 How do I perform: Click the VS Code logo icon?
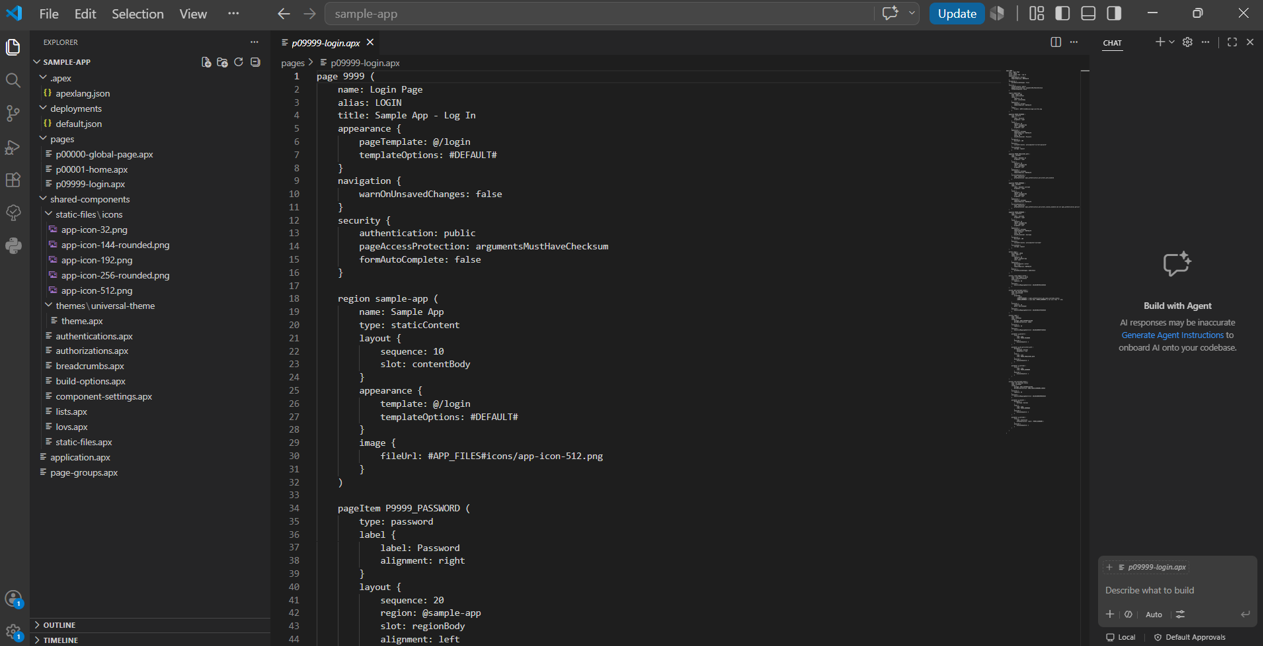(x=14, y=13)
